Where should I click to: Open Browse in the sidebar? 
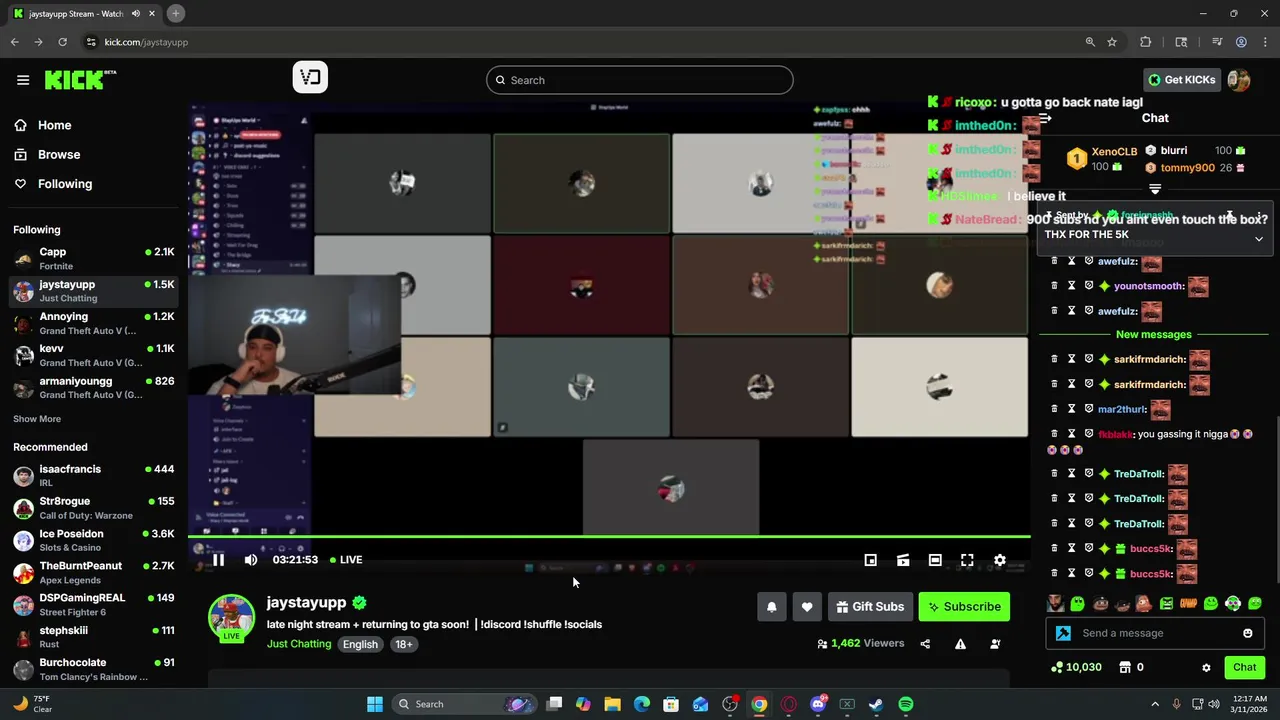(x=59, y=154)
